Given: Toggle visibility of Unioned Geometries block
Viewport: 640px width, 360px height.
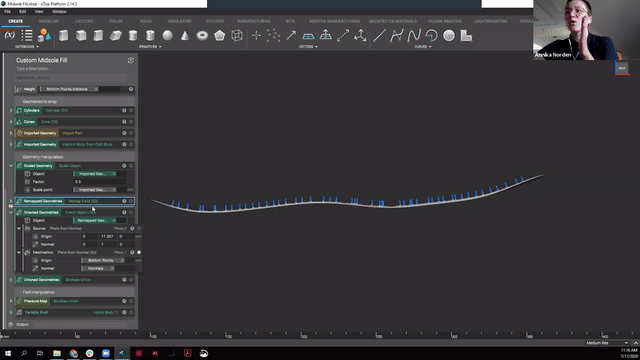Looking at the screenshot, I should tap(131, 280).
